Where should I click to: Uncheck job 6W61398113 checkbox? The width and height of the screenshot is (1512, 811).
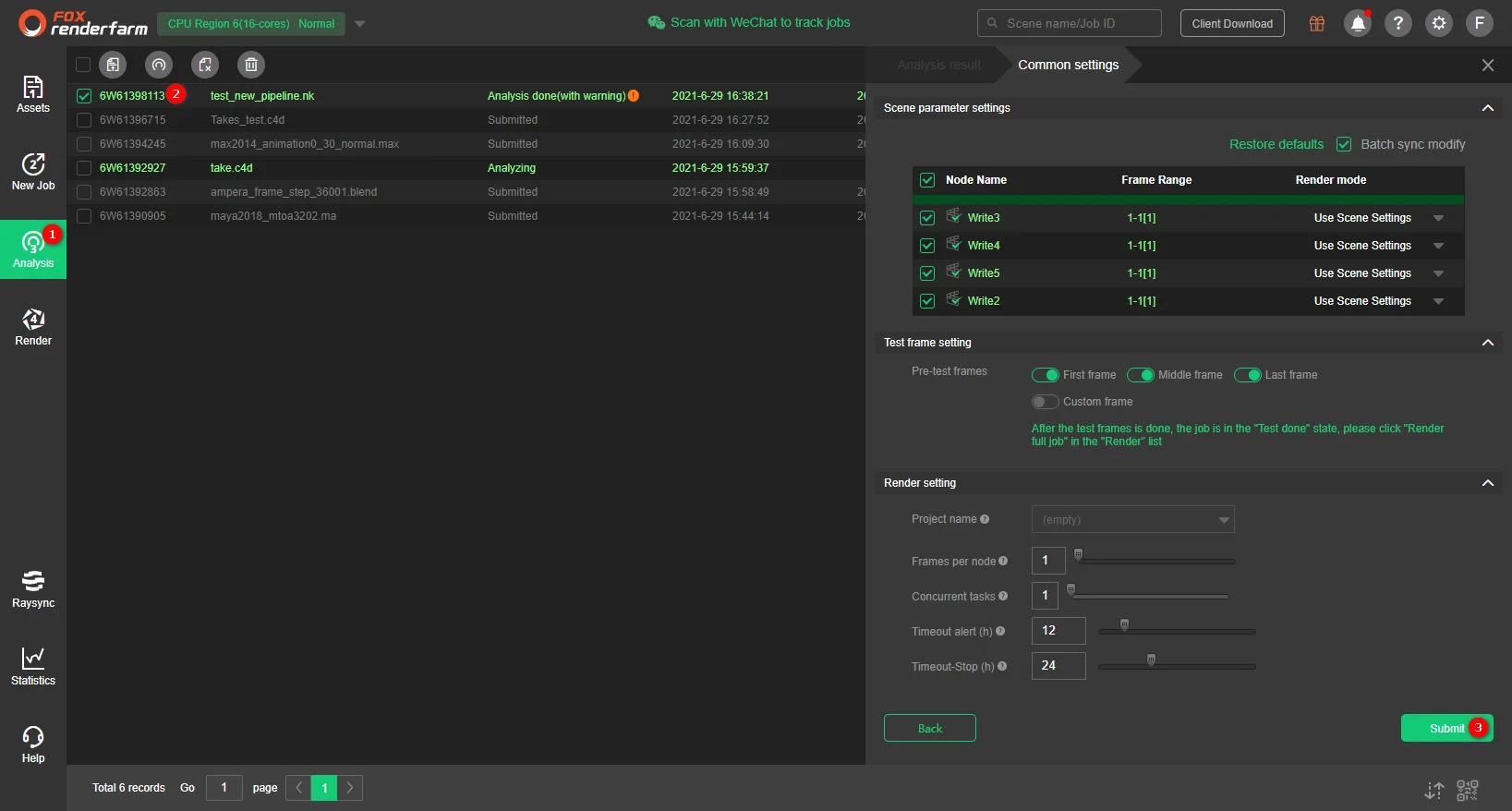pyautogui.click(x=84, y=96)
